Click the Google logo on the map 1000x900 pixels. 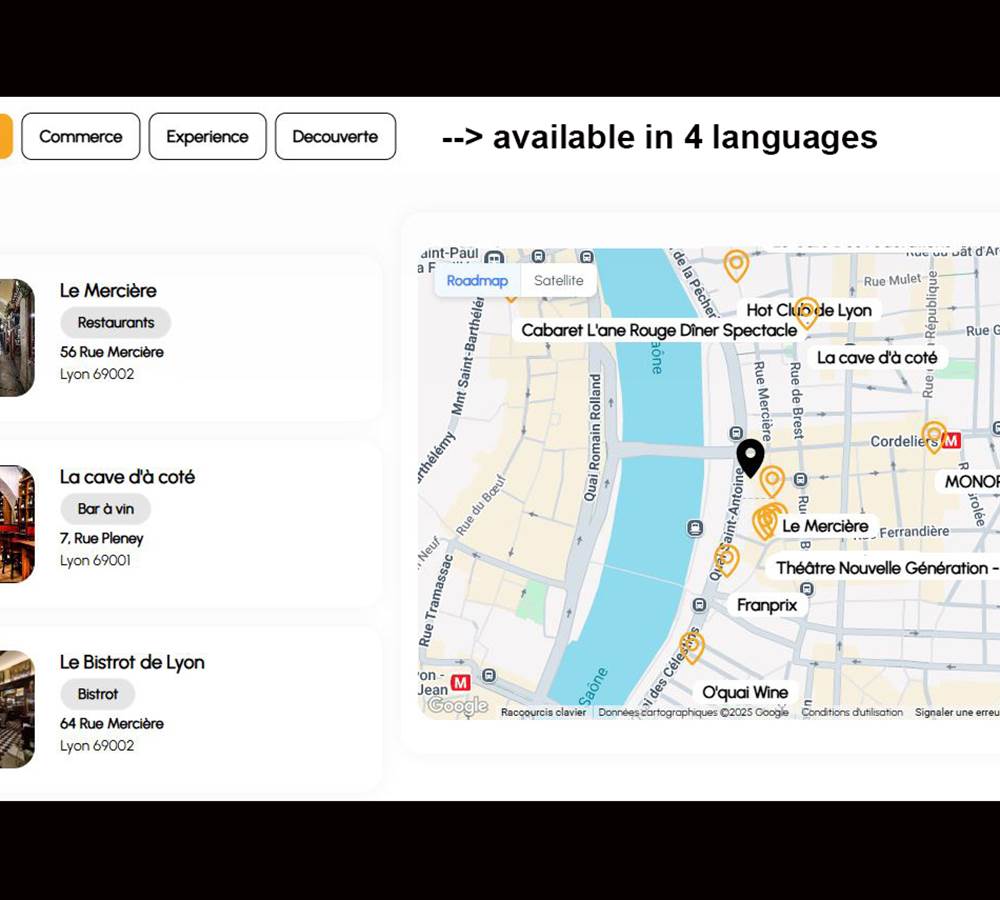pos(457,706)
